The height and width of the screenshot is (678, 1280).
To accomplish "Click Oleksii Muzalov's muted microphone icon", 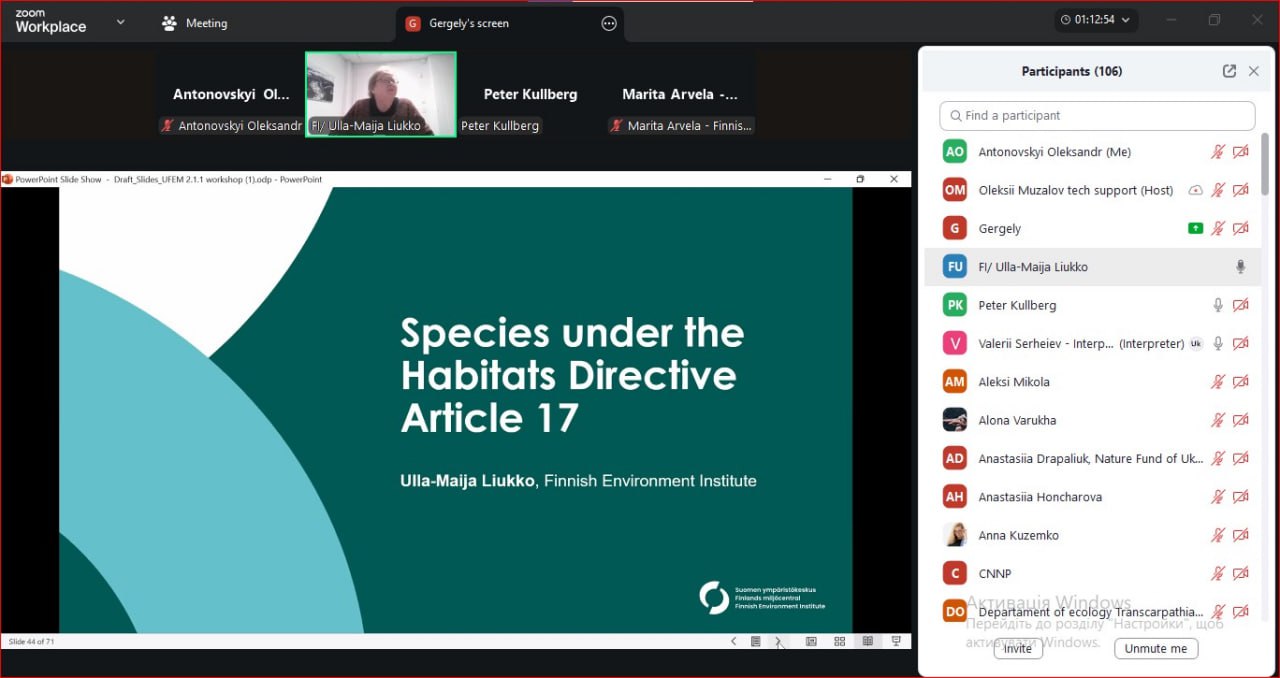I will [x=1217, y=190].
